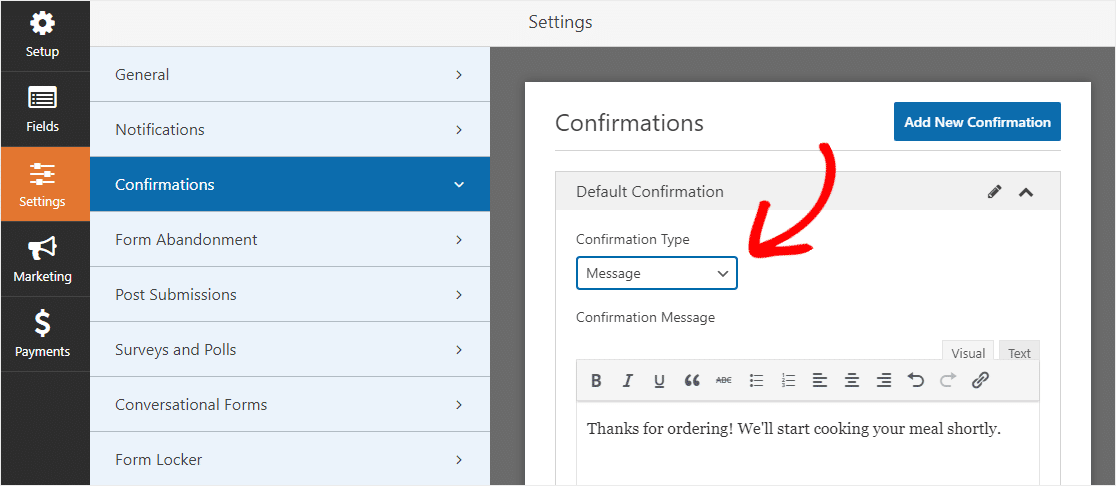
Task: Click the Add New Confirmation button
Action: point(977,122)
